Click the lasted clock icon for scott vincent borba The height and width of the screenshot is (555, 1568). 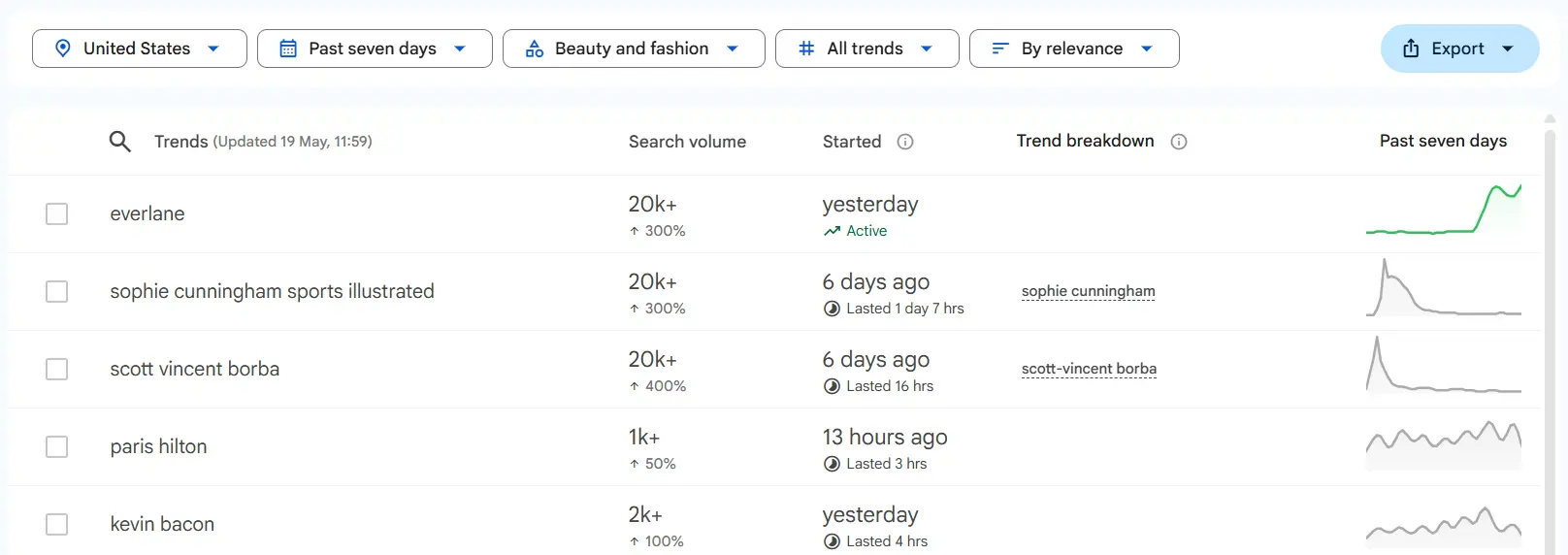[x=832, y=386]
